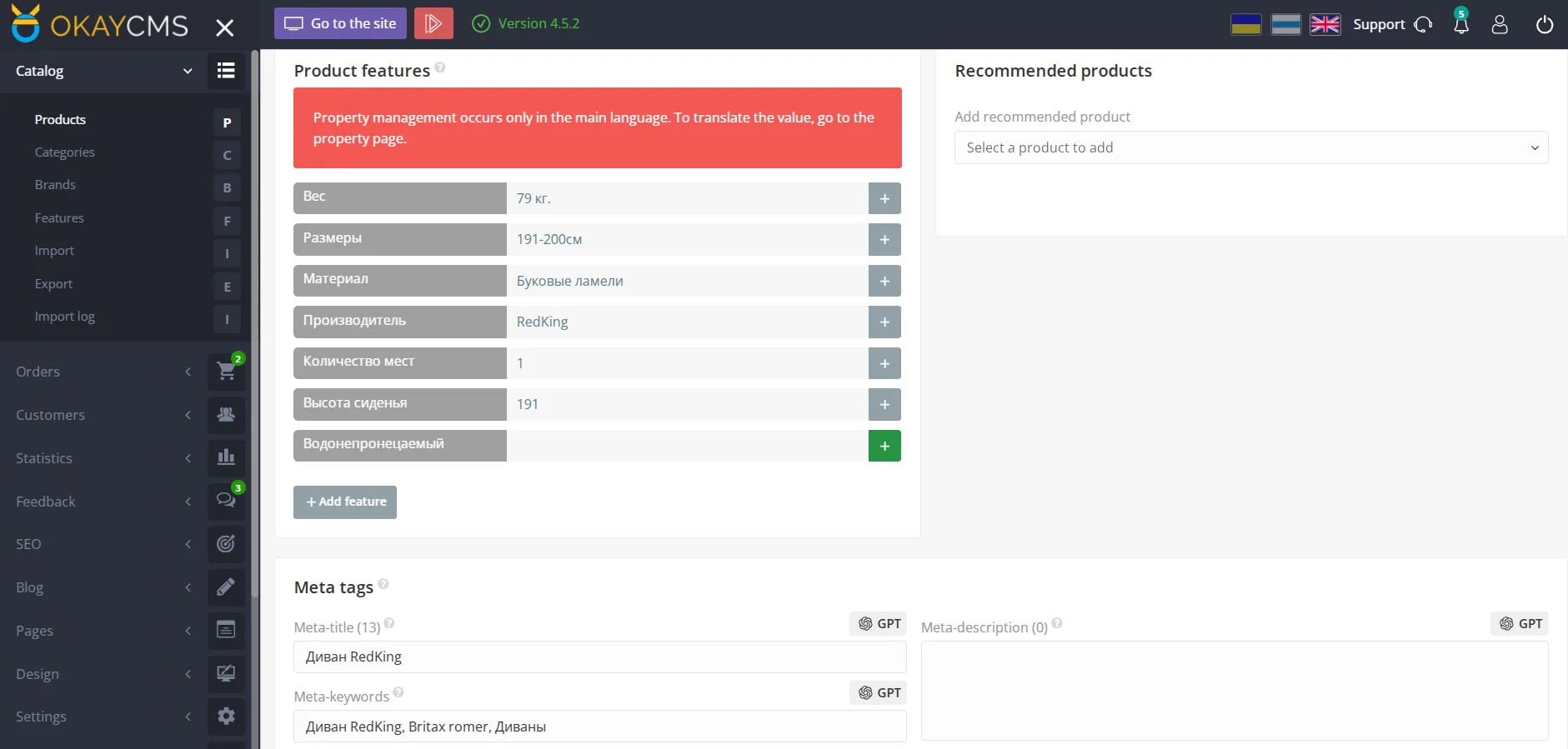Open user profile icon

tap(1500, 24)
